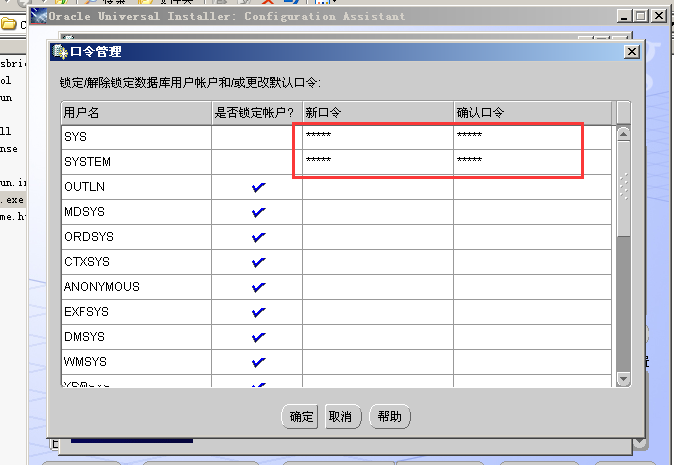Click the 用户名 column header
Viewport: 674px width, 465px height.
(x=136, y=113)
